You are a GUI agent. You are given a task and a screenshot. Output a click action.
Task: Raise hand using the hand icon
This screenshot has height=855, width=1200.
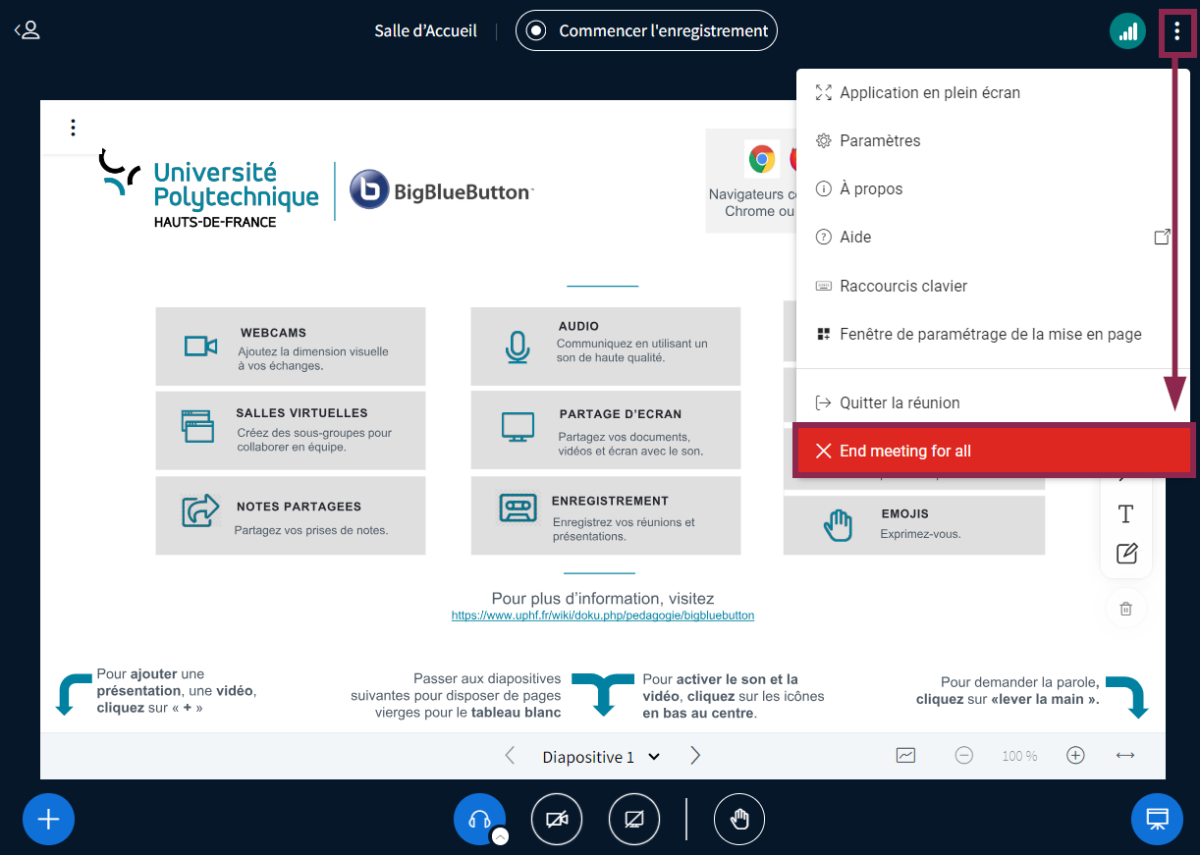point(739,820)
